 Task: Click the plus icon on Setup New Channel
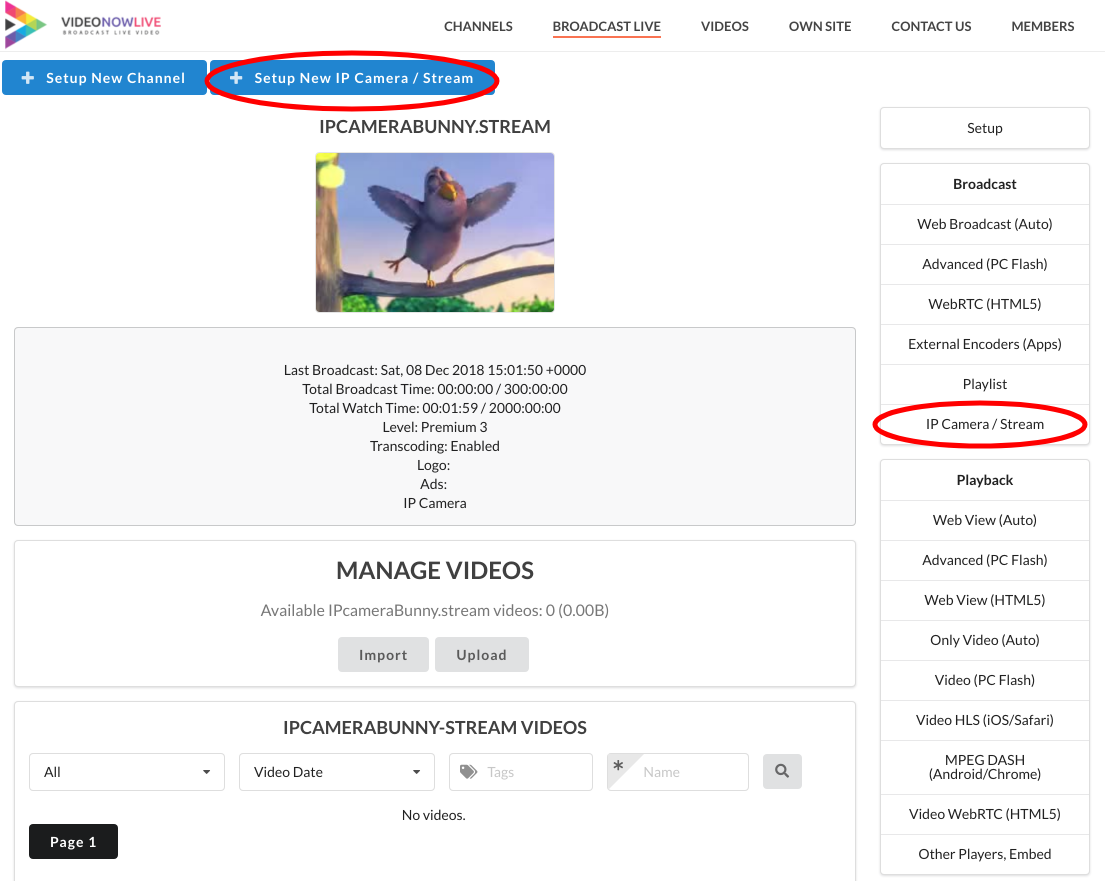pyautogui.click(x=25, y=77)
